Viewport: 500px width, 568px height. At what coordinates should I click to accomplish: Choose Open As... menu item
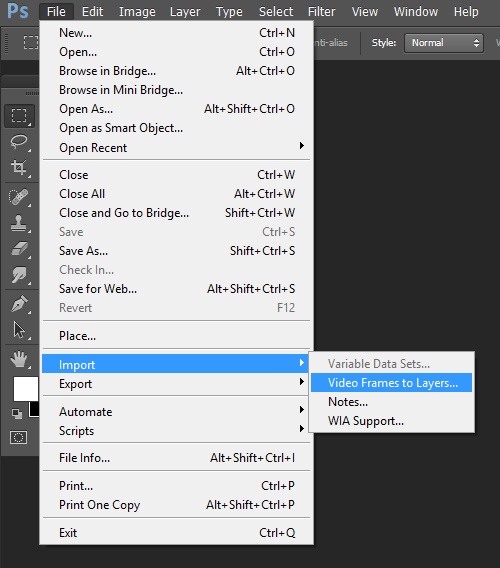tap(176, 109)
